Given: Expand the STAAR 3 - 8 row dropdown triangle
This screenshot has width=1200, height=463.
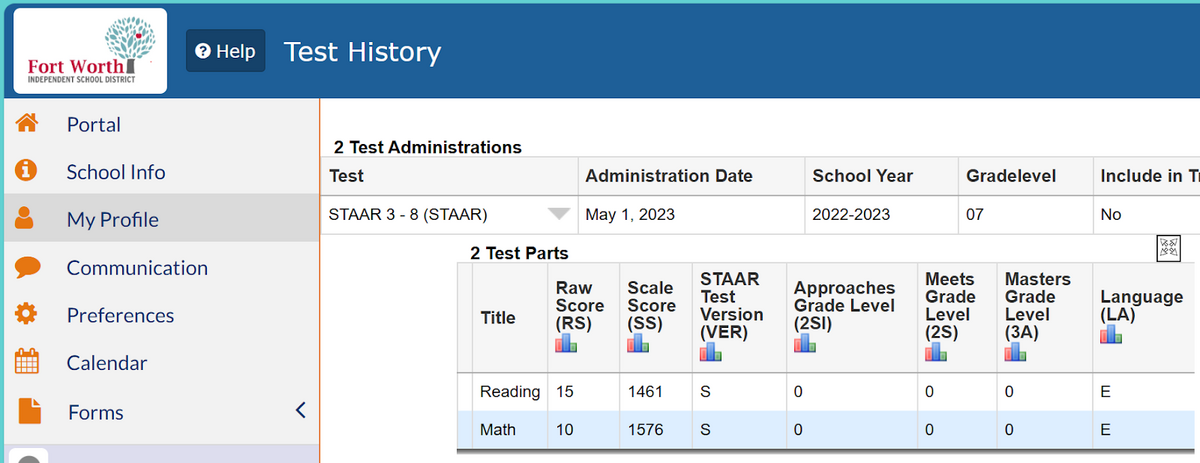Looking at the screenshot, I should (x=558, y=213).
